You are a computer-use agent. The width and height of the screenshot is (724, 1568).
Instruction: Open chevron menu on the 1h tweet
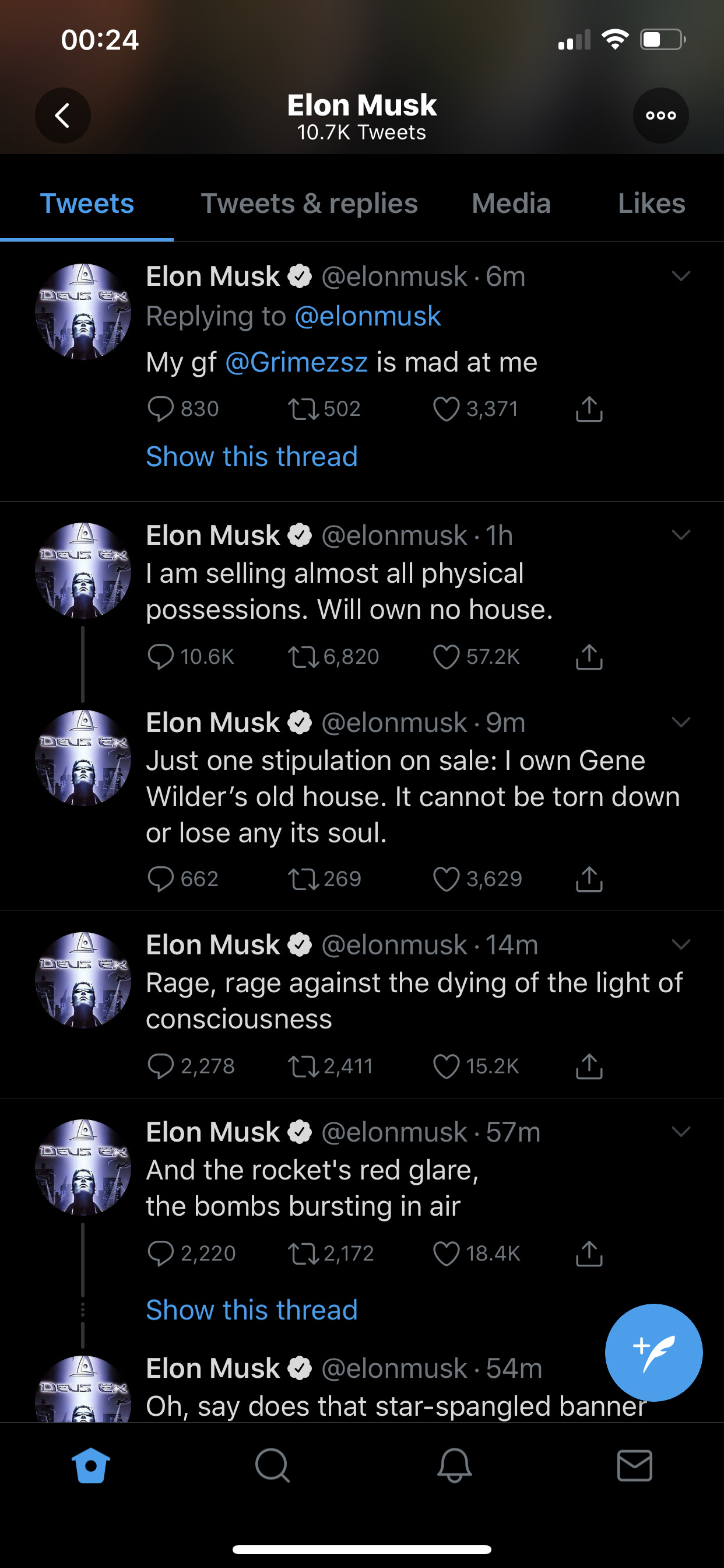click(681, 535)
